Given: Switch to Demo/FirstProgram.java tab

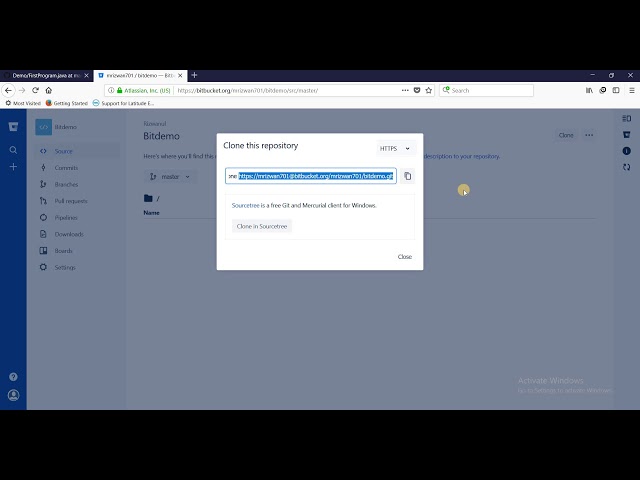Looking at the screenshot, I should point(45,76).
